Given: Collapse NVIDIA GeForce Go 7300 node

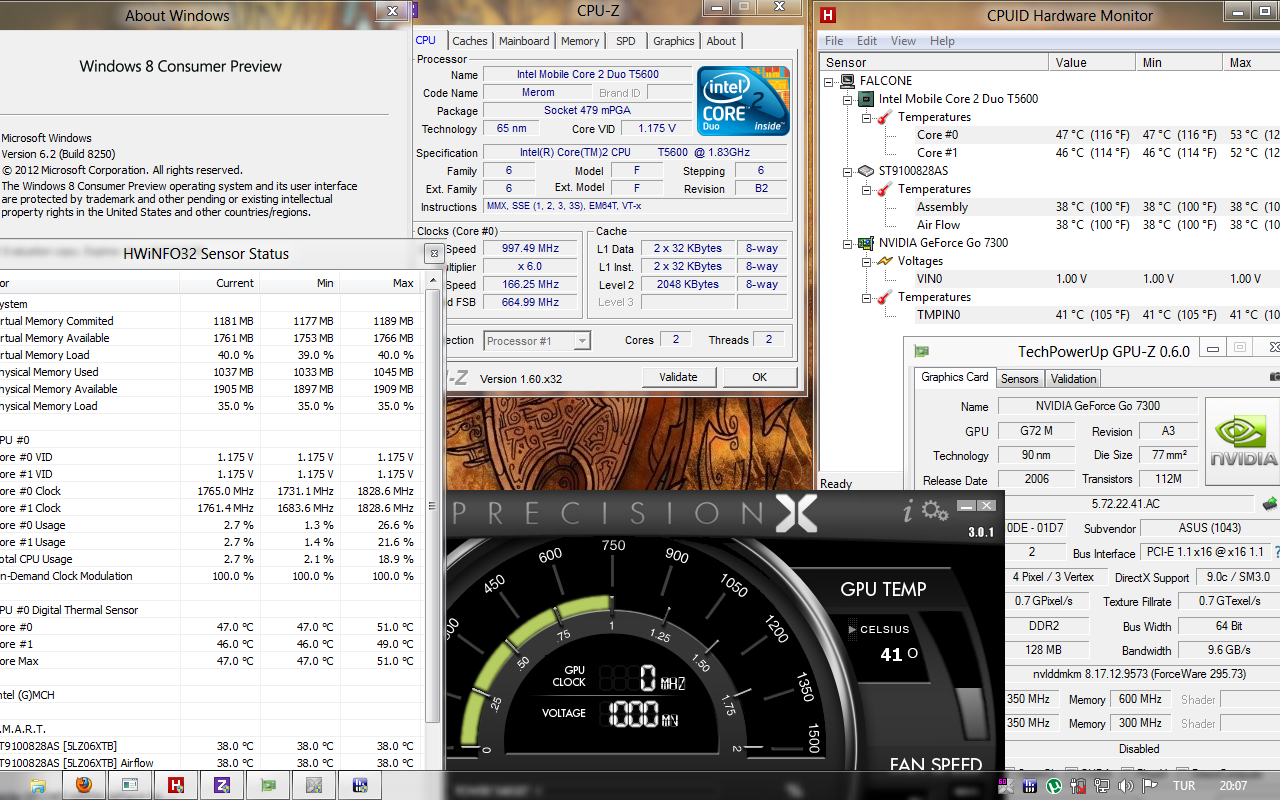Looking at the screenshot, I should coord(847,243).
